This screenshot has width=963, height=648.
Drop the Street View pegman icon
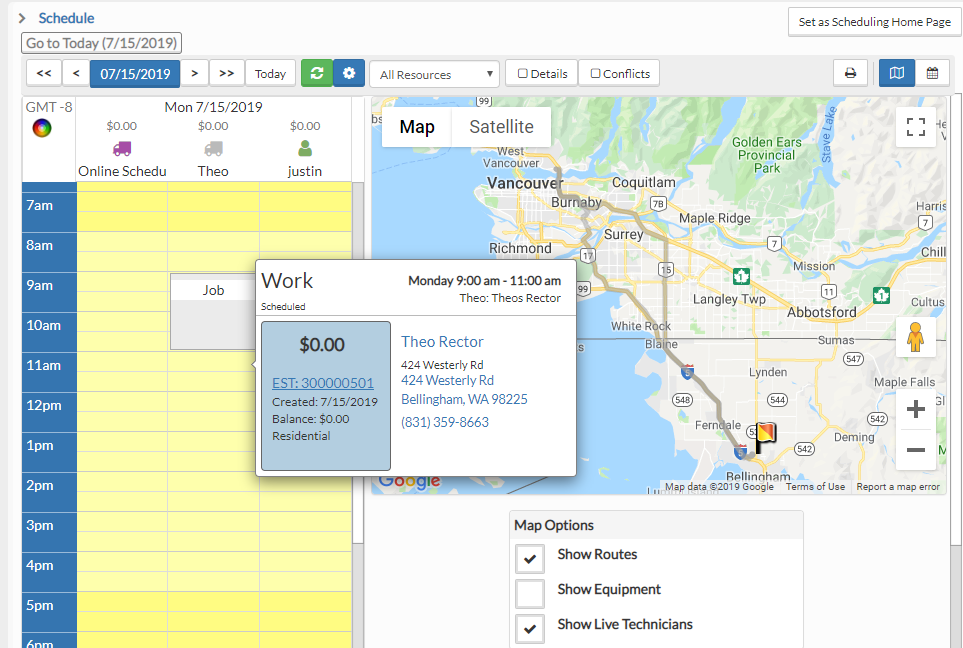[x=915, y=338]
